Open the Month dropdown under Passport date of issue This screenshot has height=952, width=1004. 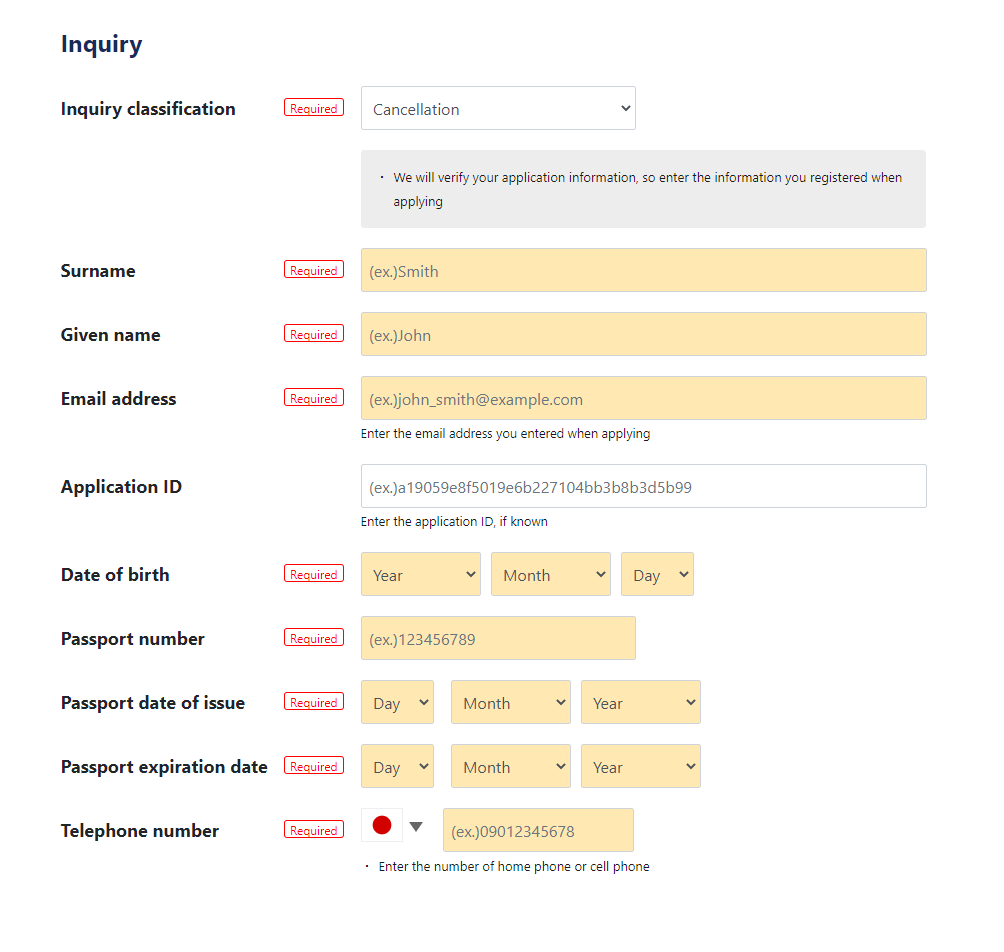click(x=510, y=702)
